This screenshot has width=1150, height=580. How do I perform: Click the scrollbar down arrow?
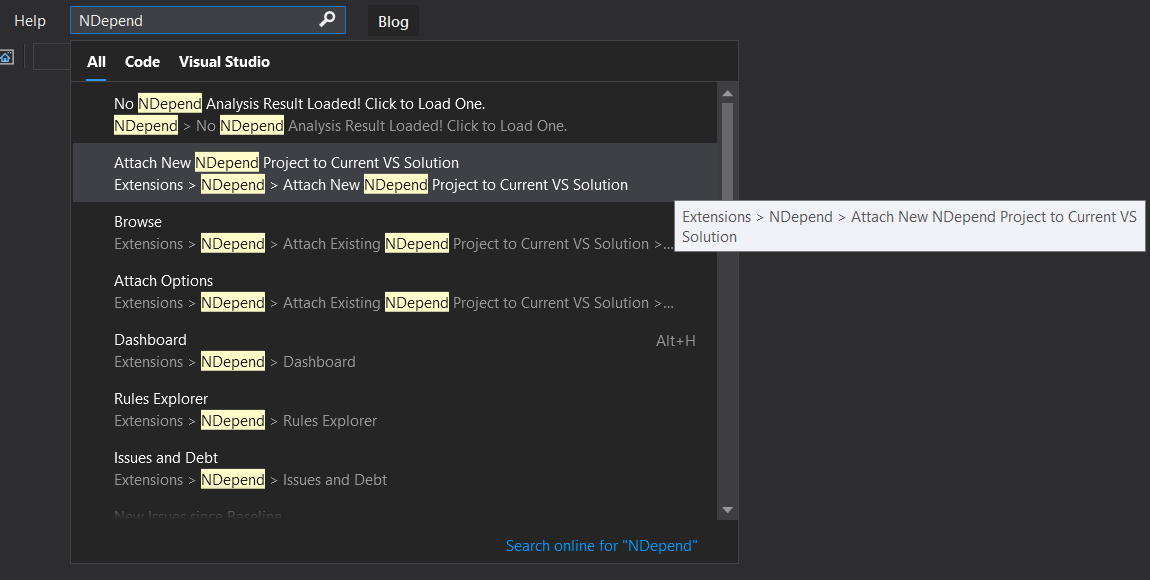pyautogui.click(x=728, y=510)
